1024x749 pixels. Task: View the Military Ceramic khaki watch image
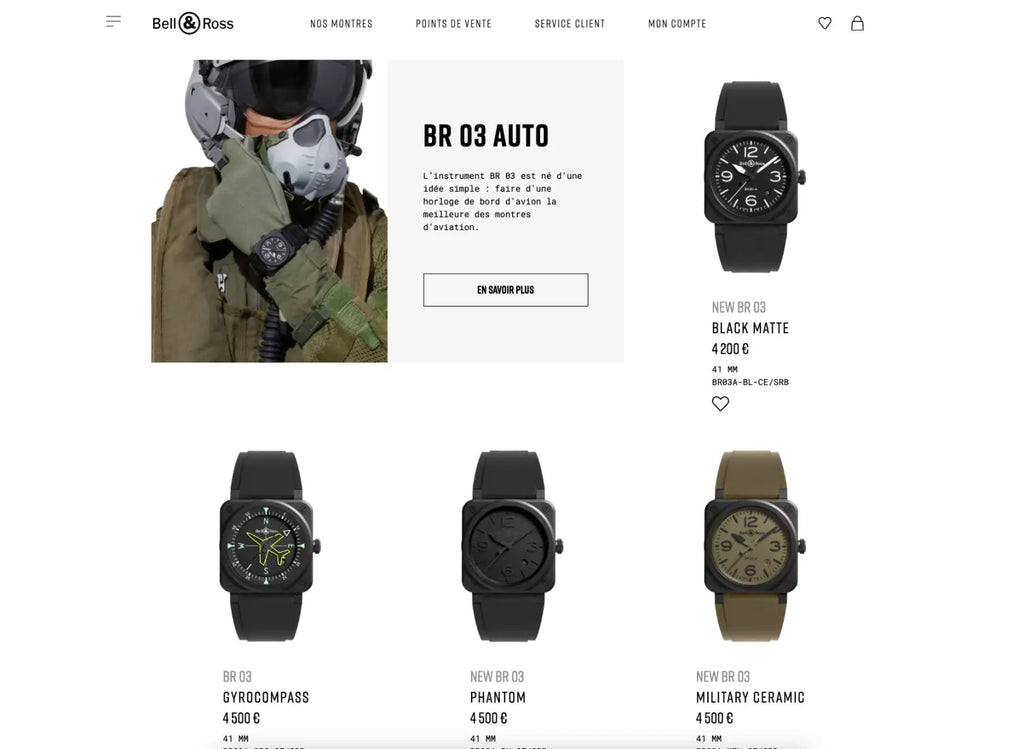pyautogui.click(x=754, y=546)
